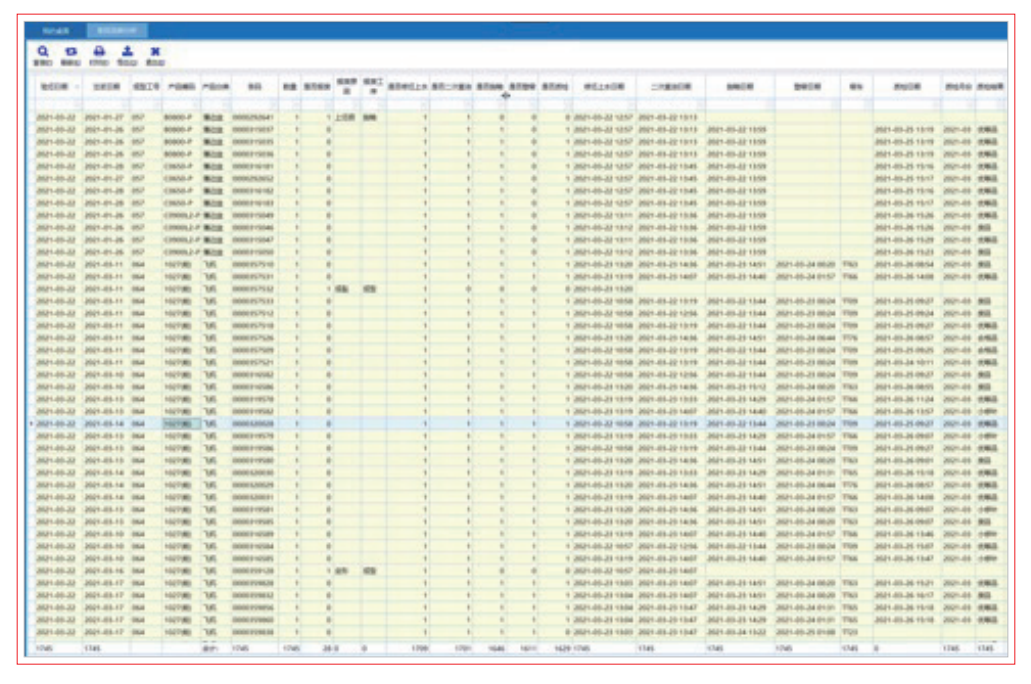Select the highlighted second tab
The image size is (1031, 684).
[x=117, y=31]
